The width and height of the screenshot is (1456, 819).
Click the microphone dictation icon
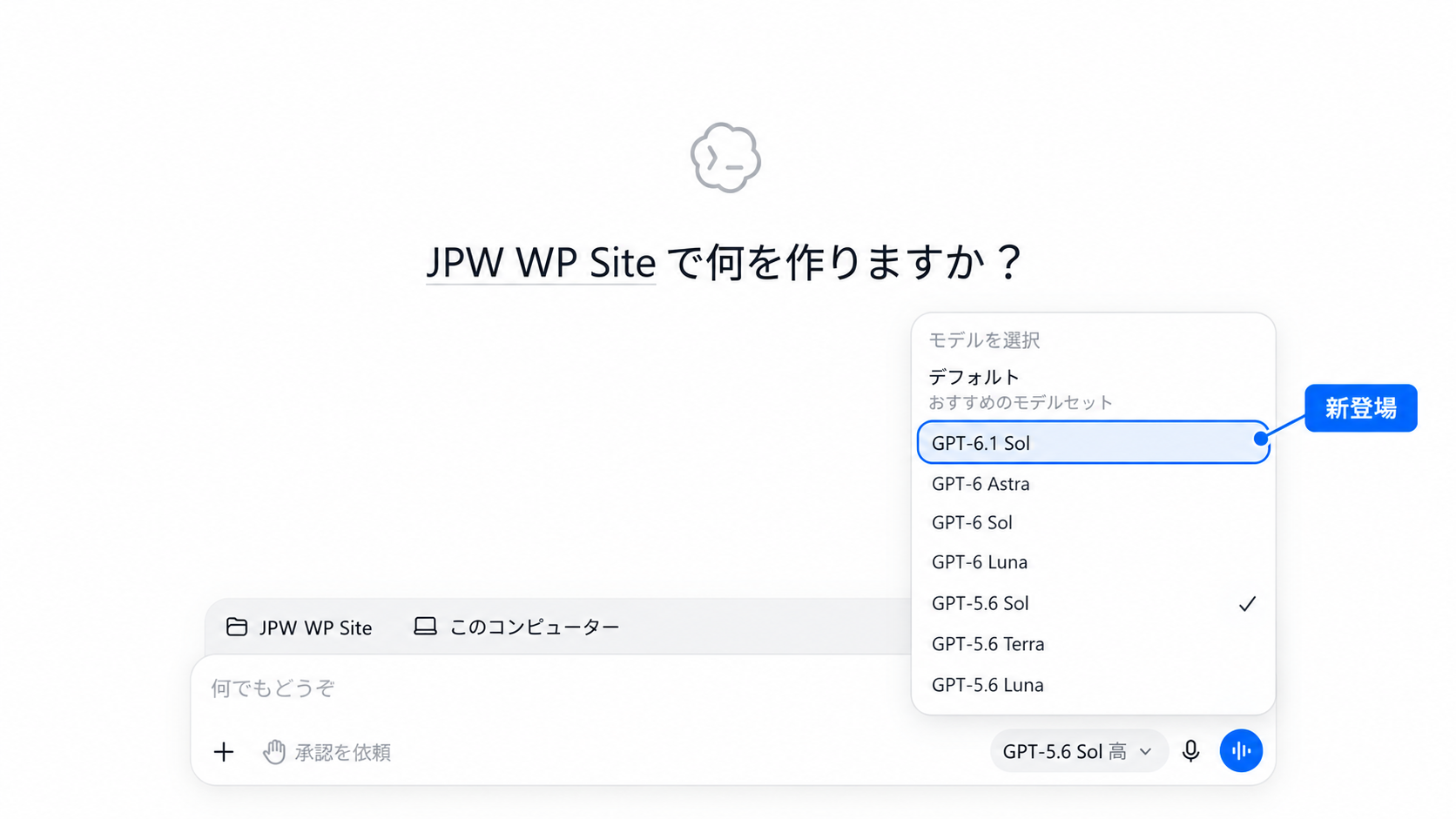(x=1190, y=751)
